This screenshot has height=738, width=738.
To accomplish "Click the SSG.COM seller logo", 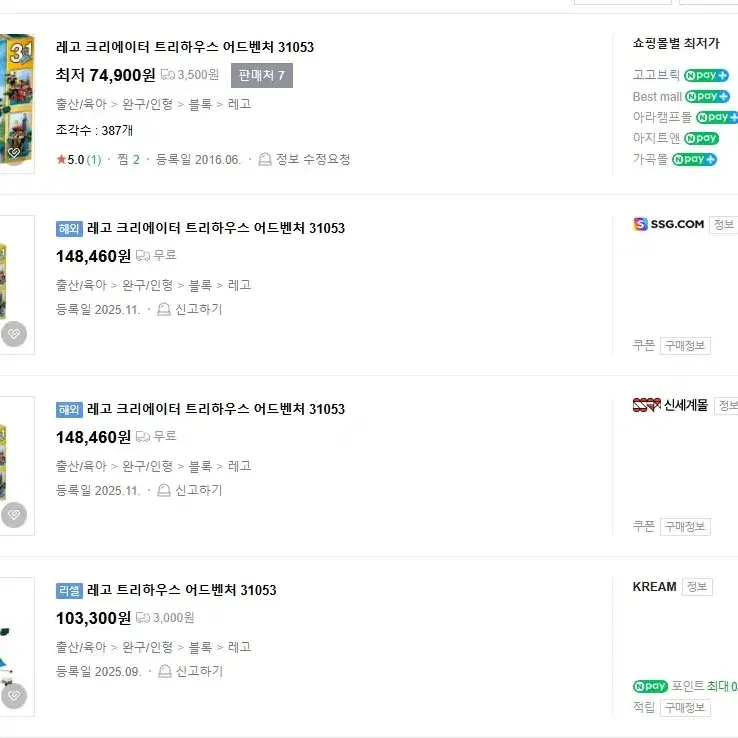I will [x=668, y=224].
